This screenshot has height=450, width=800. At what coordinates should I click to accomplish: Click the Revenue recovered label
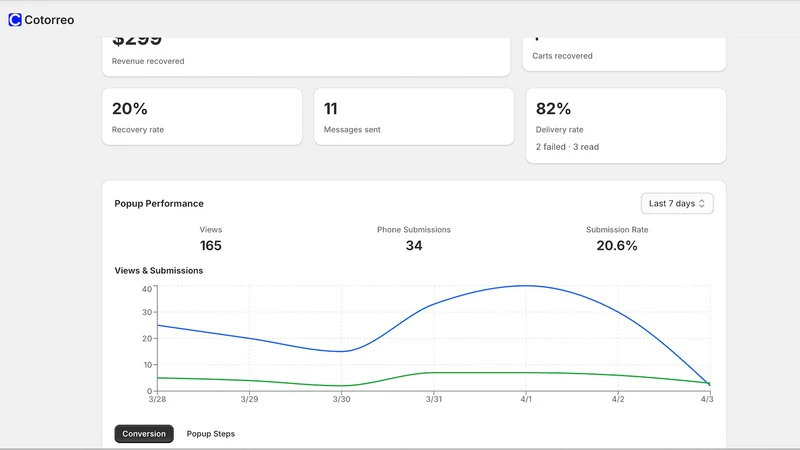click(148, 61)
